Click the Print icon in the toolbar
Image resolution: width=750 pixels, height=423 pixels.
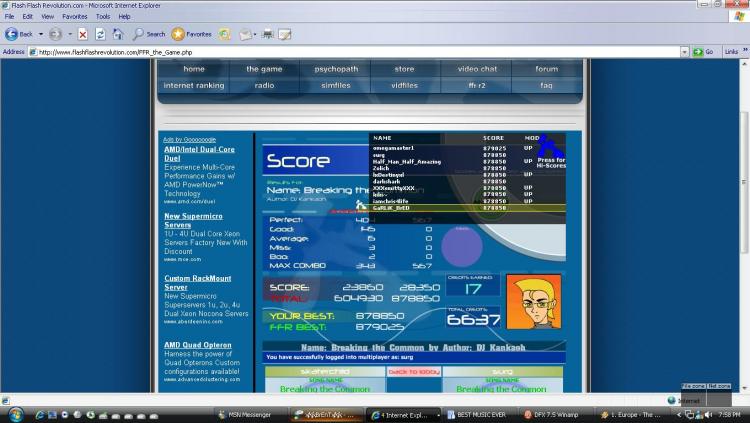tap(267, 34)
